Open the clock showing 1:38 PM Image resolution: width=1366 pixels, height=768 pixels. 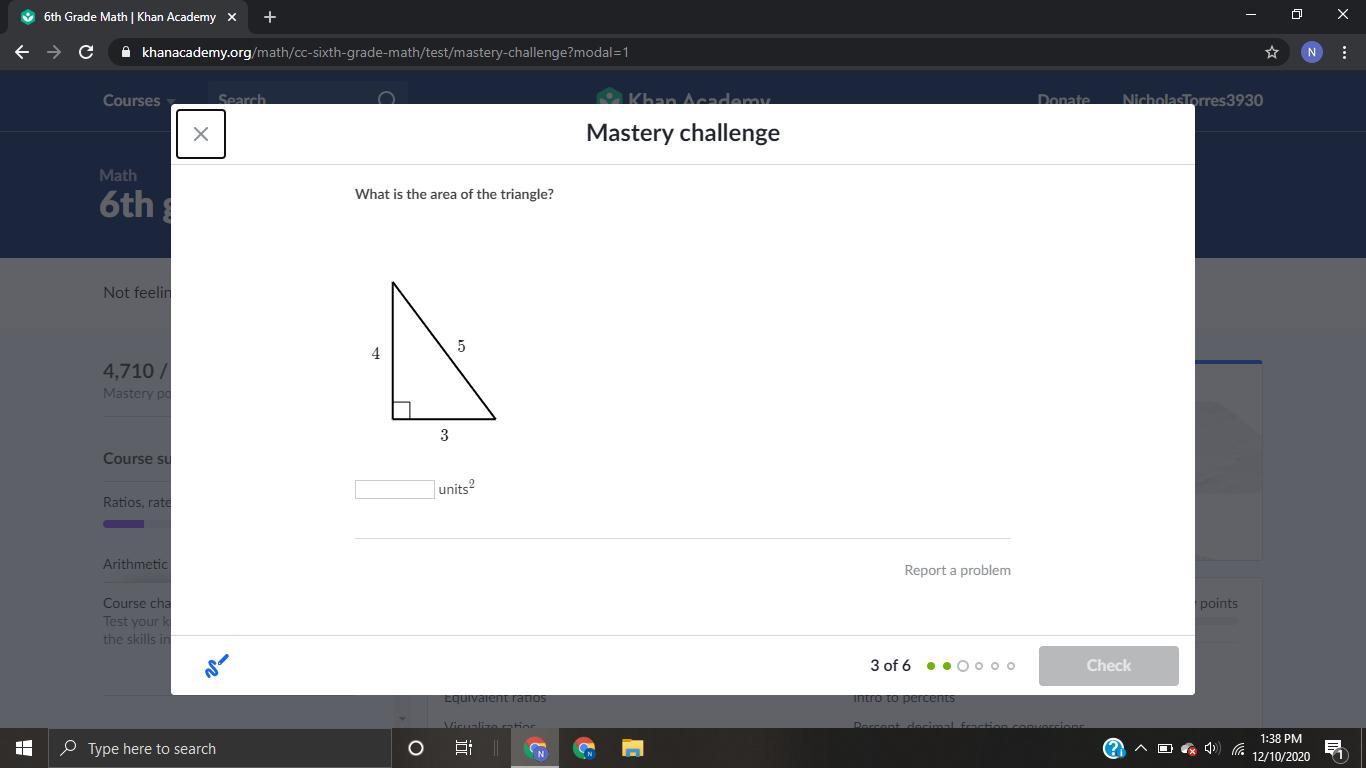[x=1280, y=748]
